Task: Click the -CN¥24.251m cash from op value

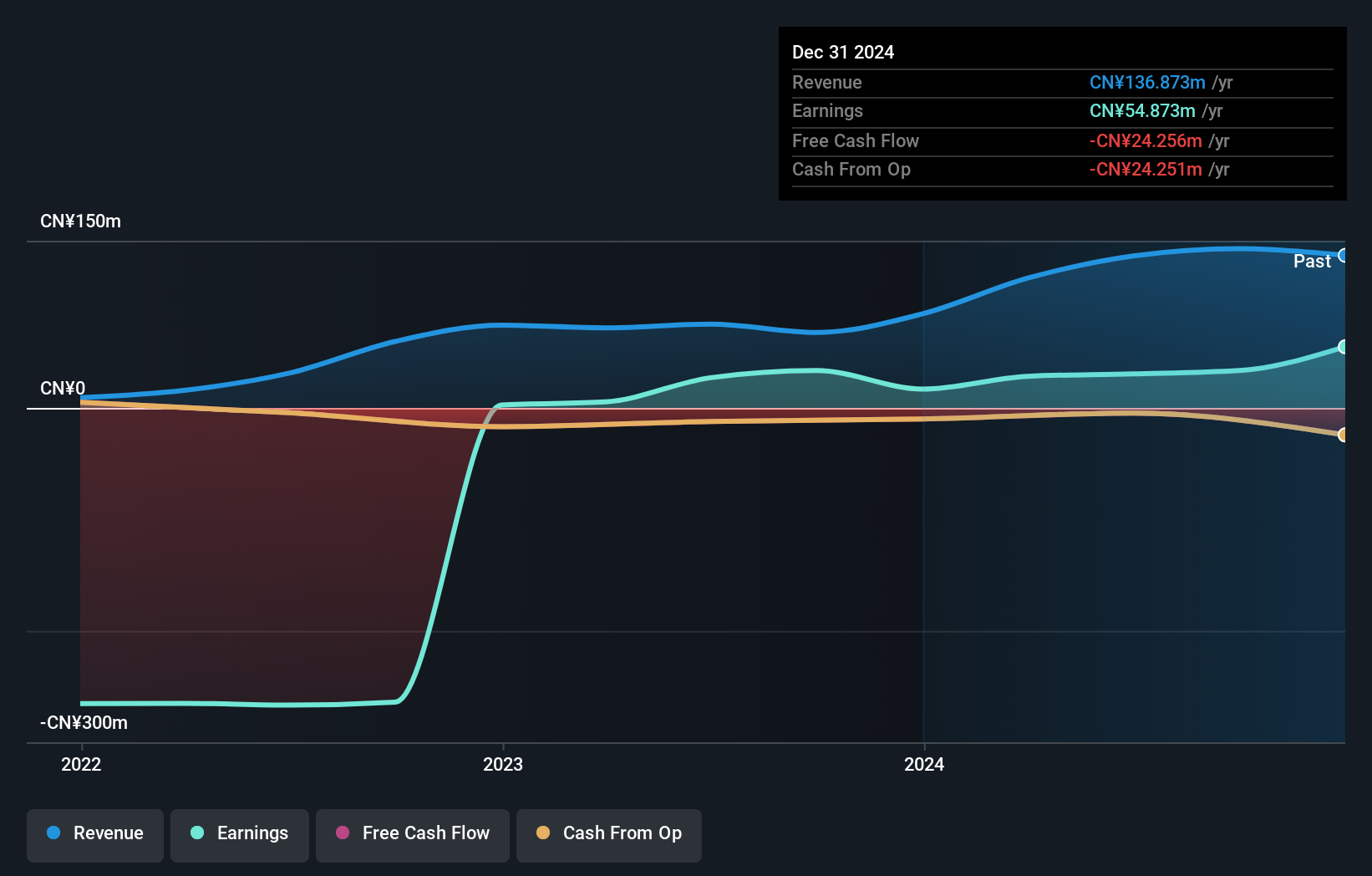Action: [1146, 170]
